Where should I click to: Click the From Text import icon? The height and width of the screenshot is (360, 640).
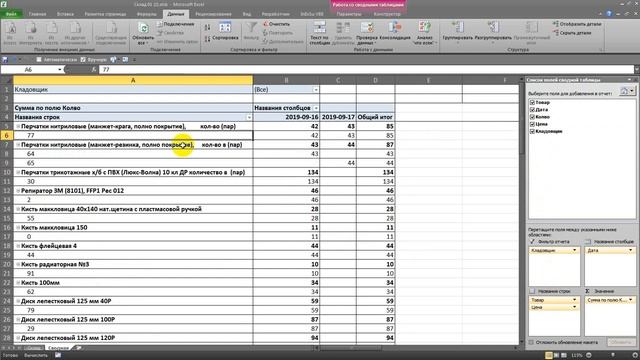[x=51, y=28]
